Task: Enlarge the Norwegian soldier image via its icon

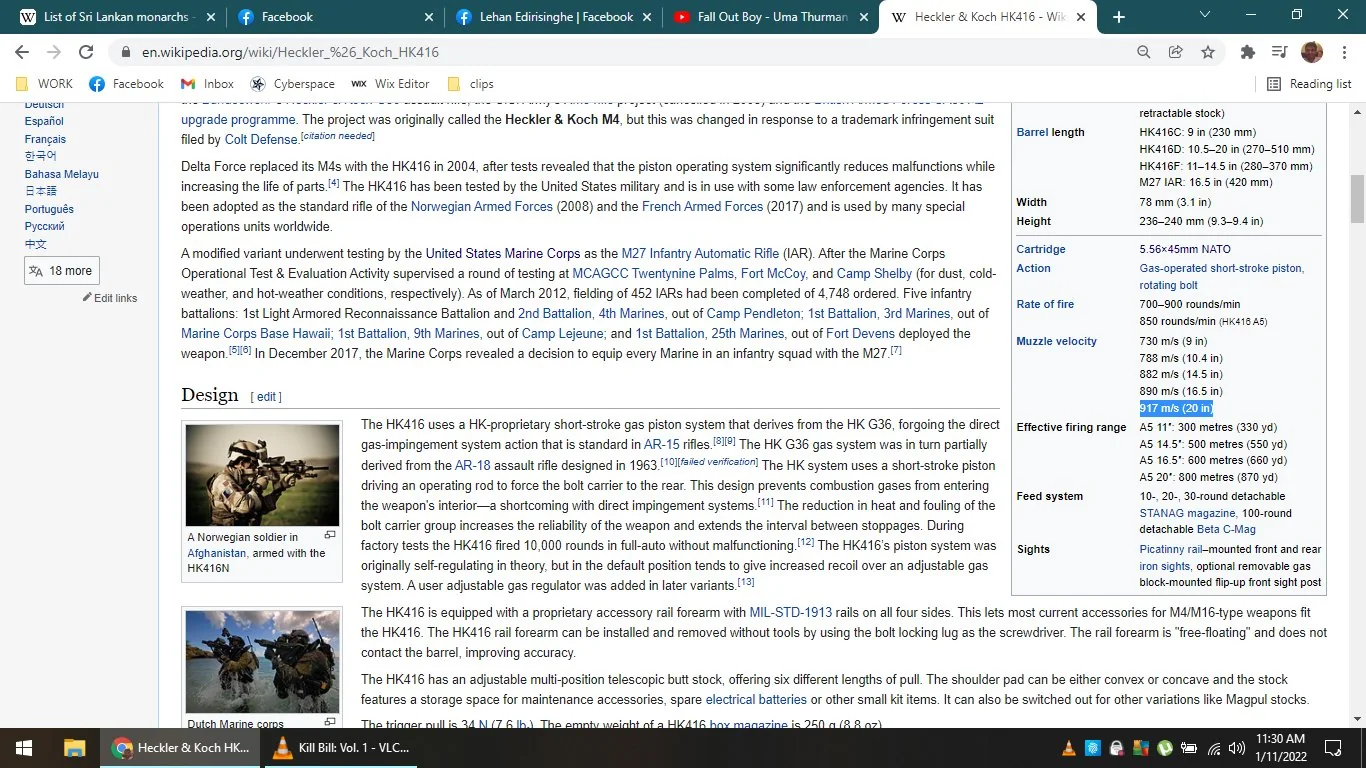Action: 330,535
